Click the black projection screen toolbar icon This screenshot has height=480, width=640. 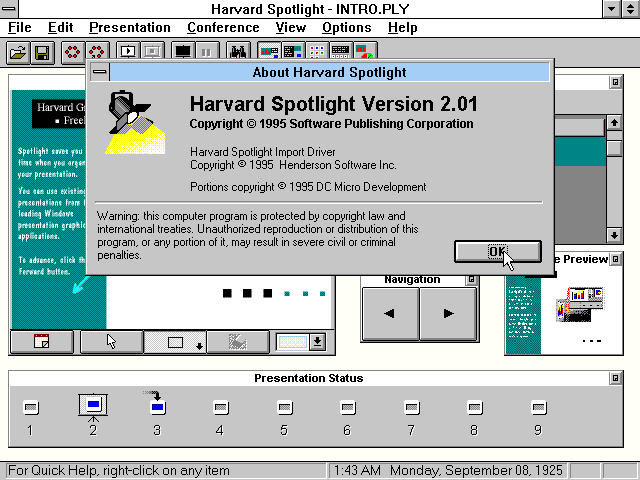183,52
